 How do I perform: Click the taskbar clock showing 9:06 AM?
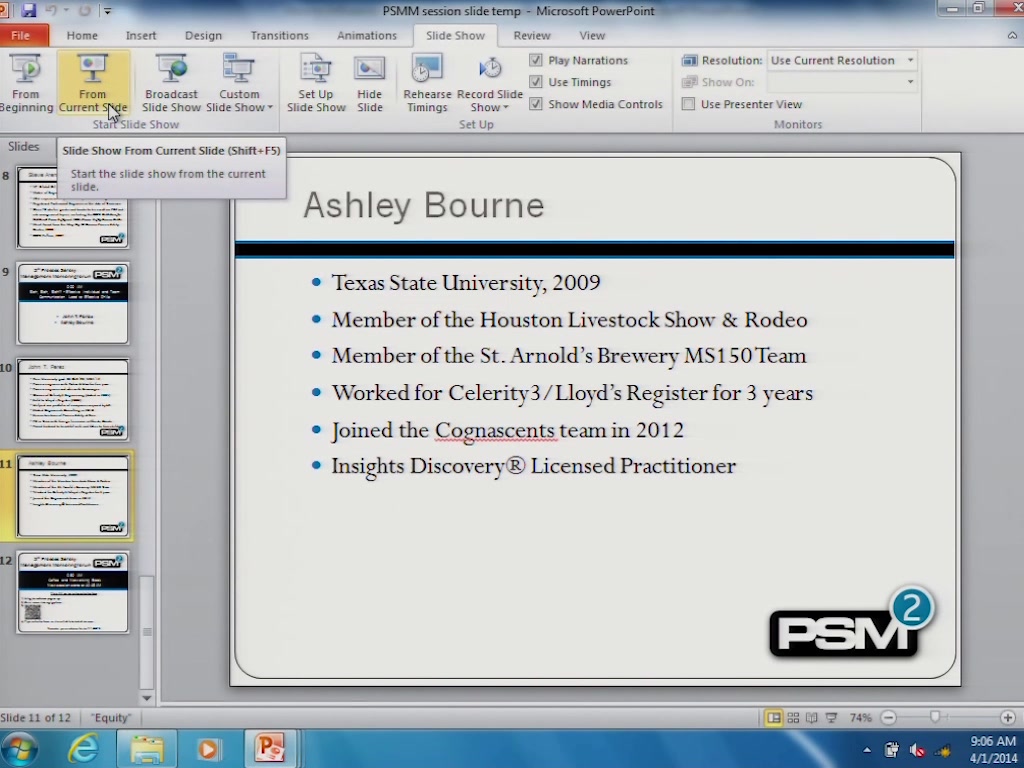pyautogui.click(x=994, y=750)
